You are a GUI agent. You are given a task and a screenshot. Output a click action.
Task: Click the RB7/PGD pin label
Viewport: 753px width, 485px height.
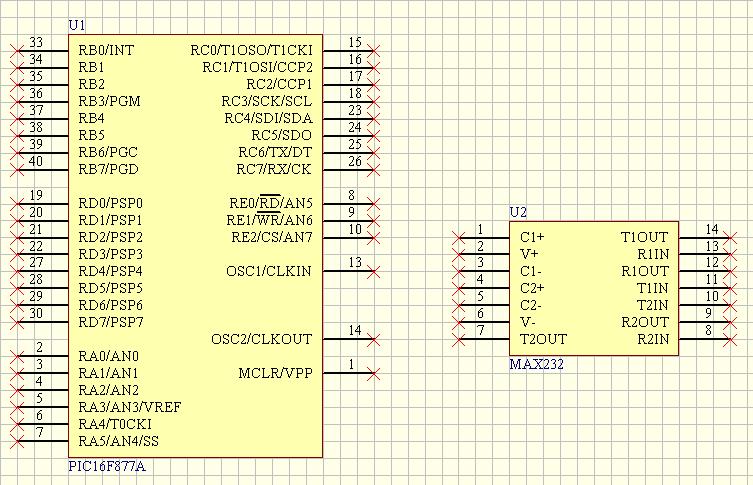108,170
